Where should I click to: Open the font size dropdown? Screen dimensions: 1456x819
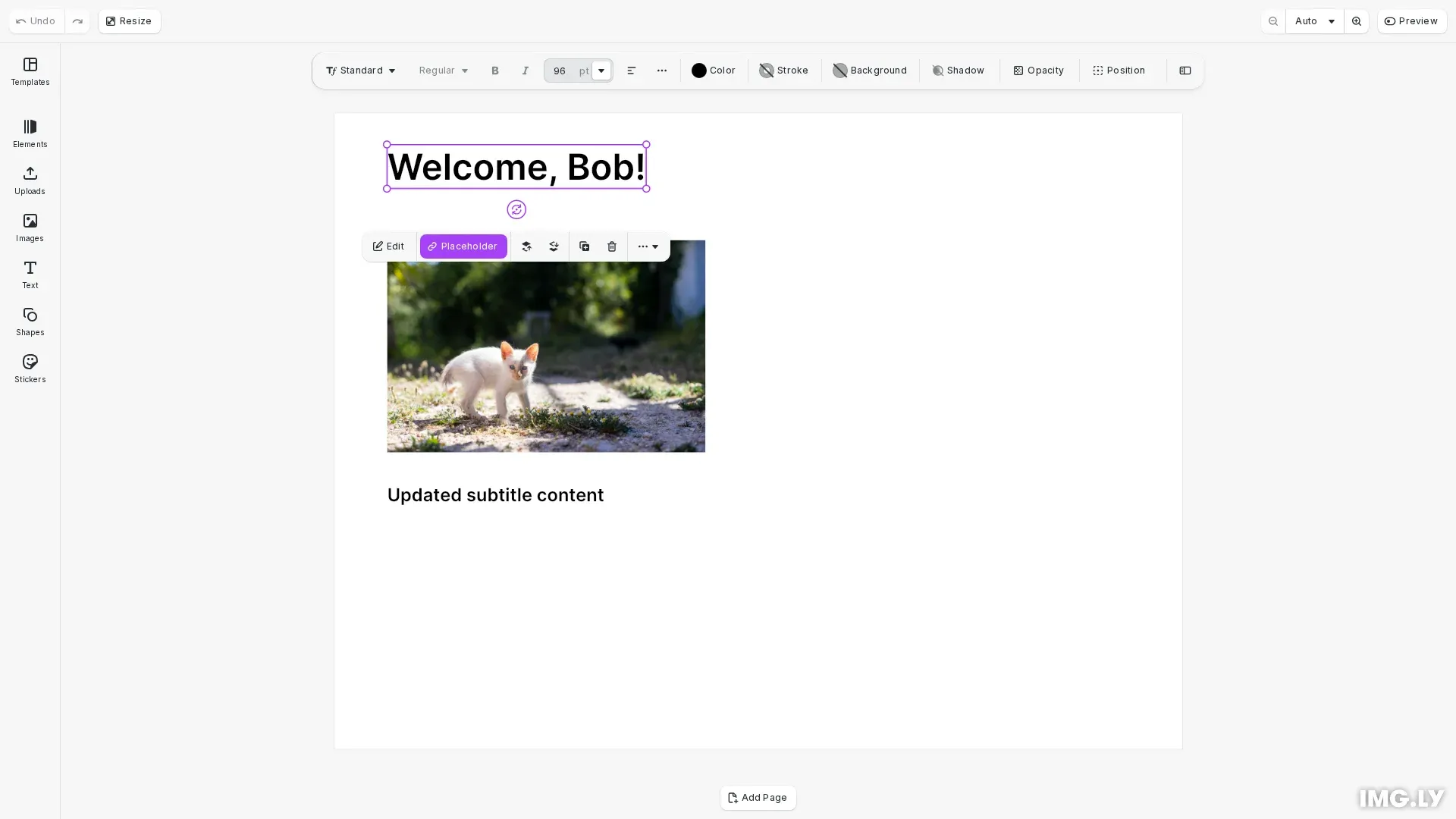pos(600,71)
